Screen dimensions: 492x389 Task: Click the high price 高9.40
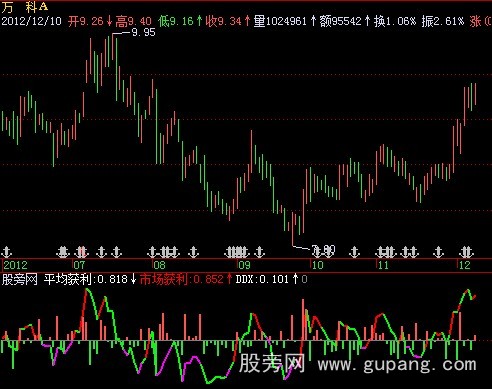pyautogui.click(x=134, y=21)
